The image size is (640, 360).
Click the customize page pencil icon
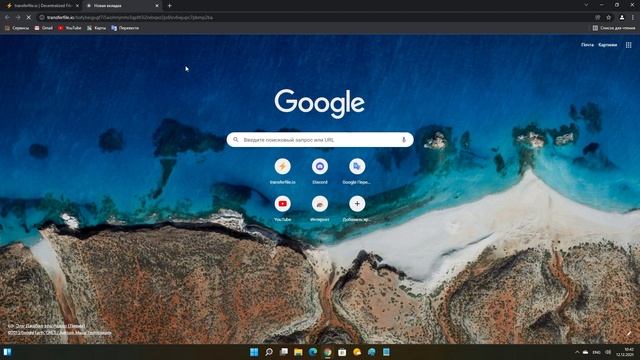pos(629,333)
